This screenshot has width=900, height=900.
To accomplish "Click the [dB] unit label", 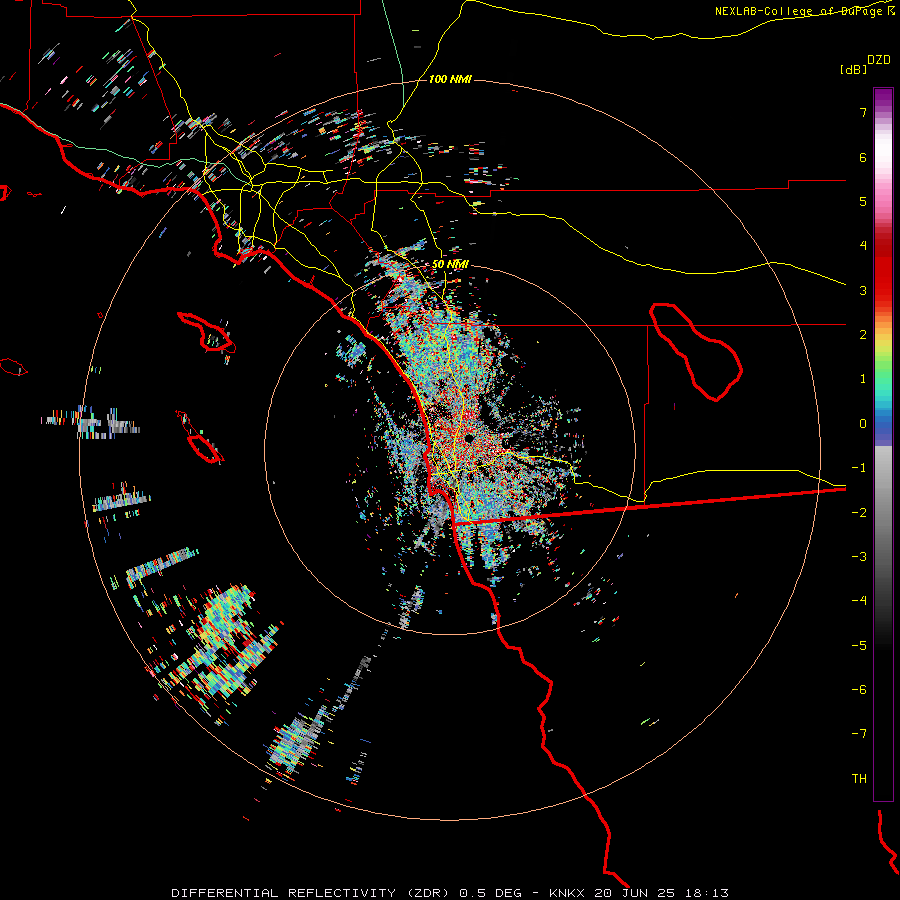I will click(x=854, y=69).
